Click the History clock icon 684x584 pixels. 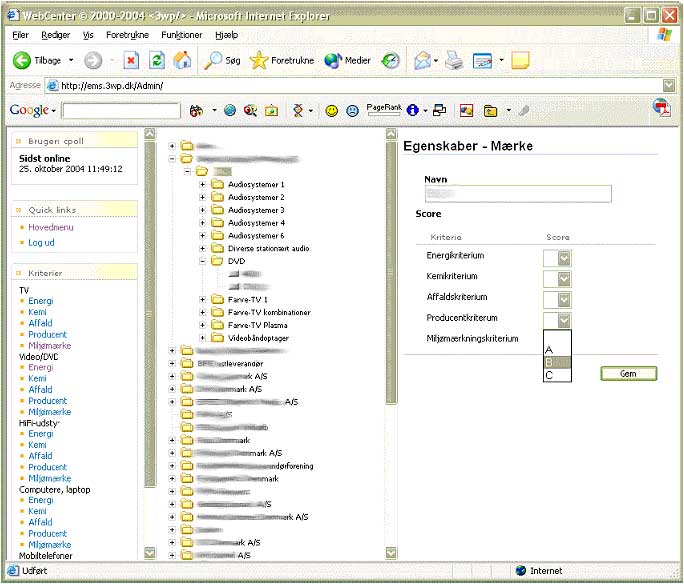coord(390,60)
